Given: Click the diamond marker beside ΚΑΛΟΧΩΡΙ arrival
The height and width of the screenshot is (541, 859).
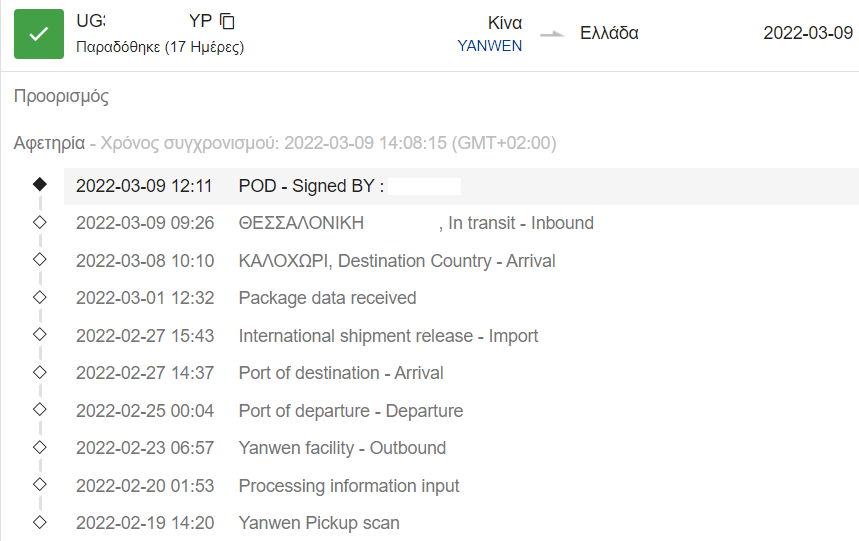Looking at the screenshot, I should point(39,259).
